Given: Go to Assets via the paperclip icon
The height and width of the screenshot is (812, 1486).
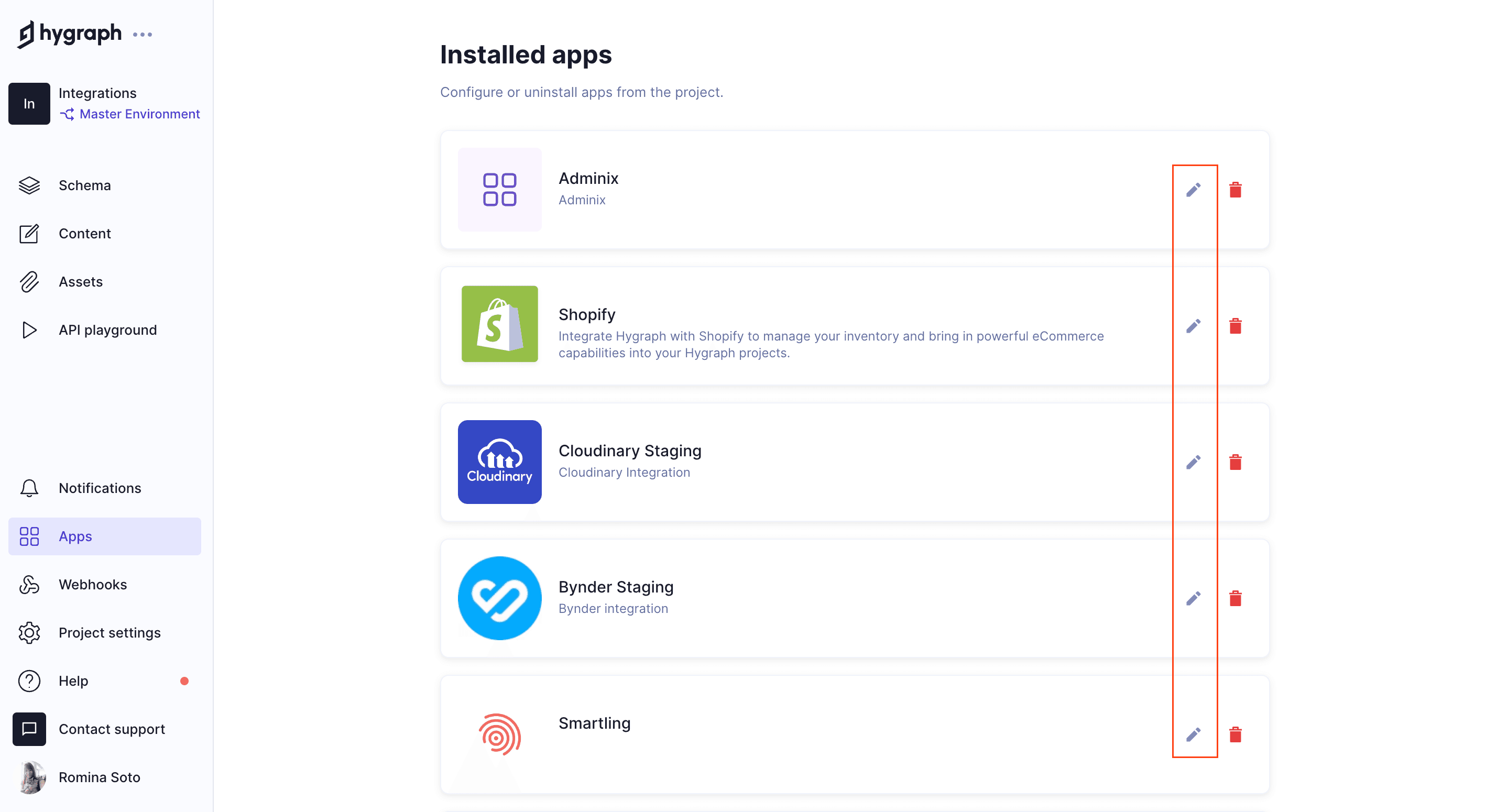Looking at the screenshot, I should pyautogui.click(x=81, y=281).
